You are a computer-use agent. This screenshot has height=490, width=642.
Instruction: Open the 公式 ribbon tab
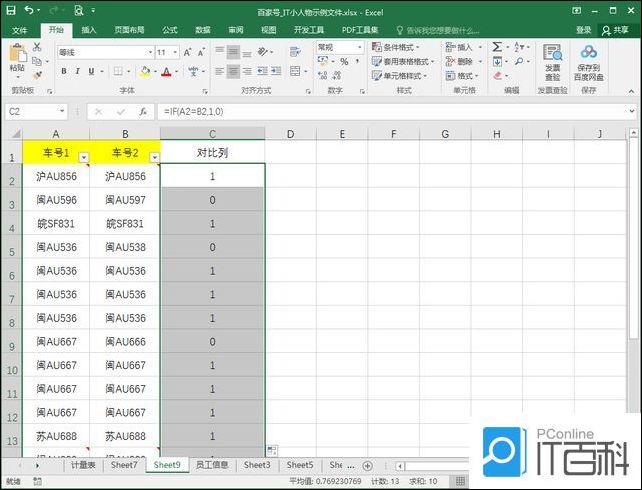(x=170, y=30)
